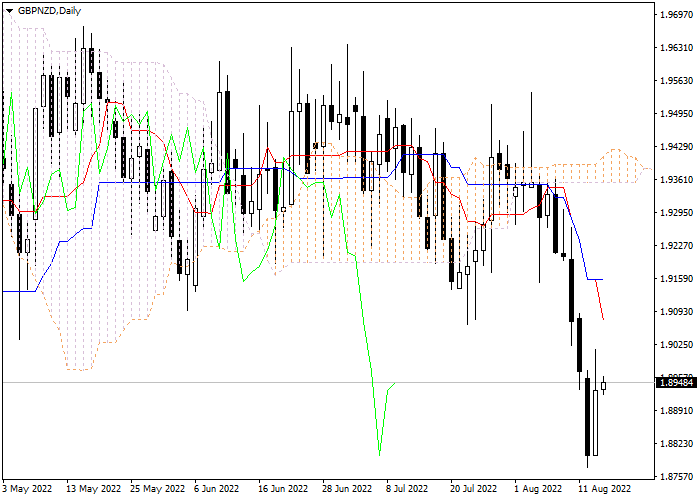This screenshot has height=500, width=700.
Task: Click the 1.87570 price axis label
Action: (x=676, y=477)
